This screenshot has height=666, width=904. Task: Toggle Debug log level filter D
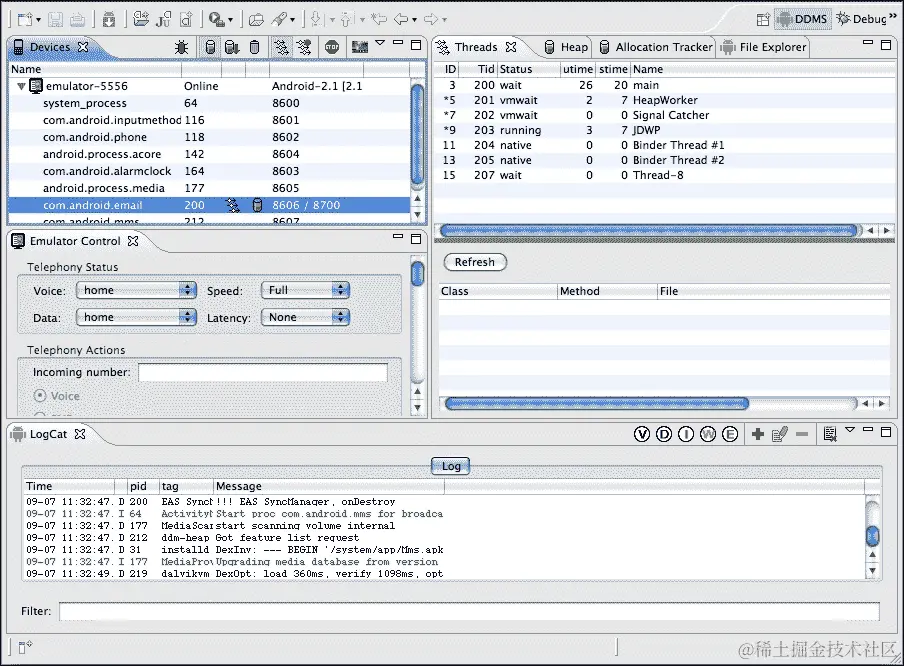pos(664,434)
